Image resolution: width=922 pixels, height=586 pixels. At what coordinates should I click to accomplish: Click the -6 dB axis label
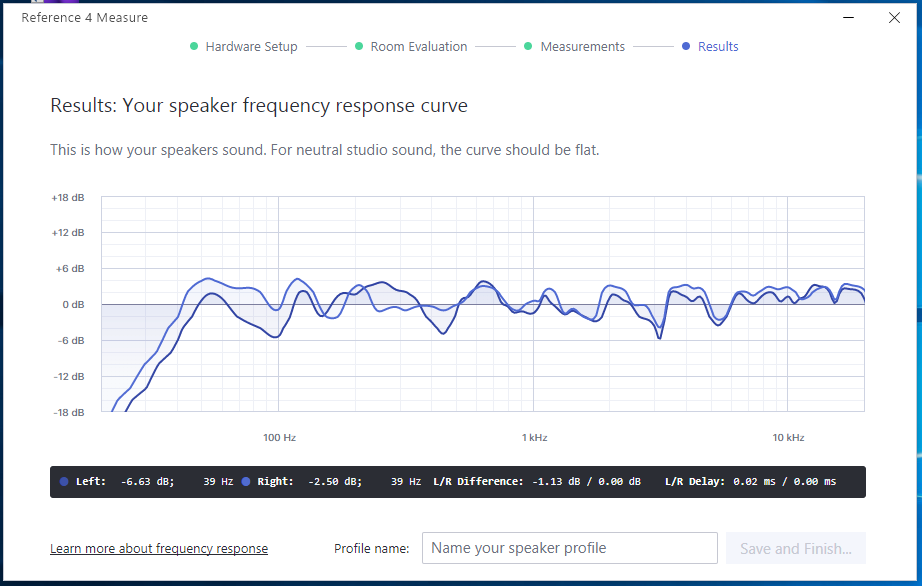(71, 340)
